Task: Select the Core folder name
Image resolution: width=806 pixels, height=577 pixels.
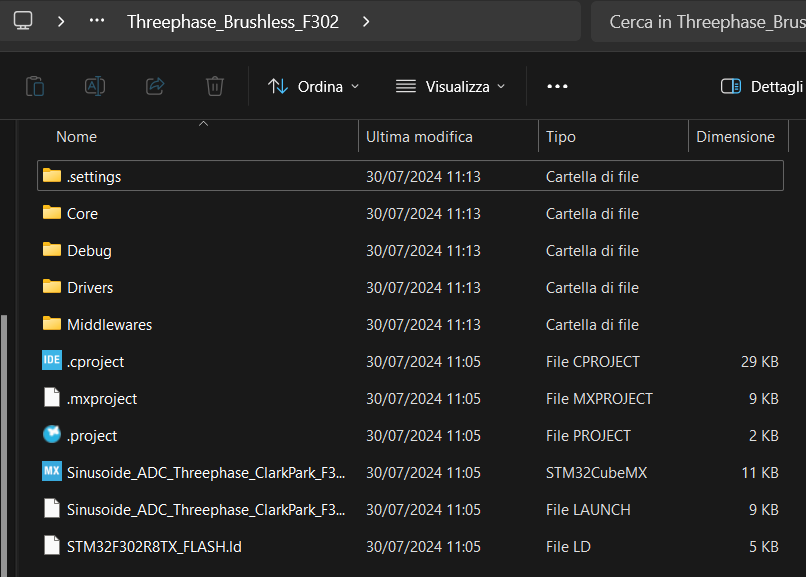Action: [x=82, y=214]
